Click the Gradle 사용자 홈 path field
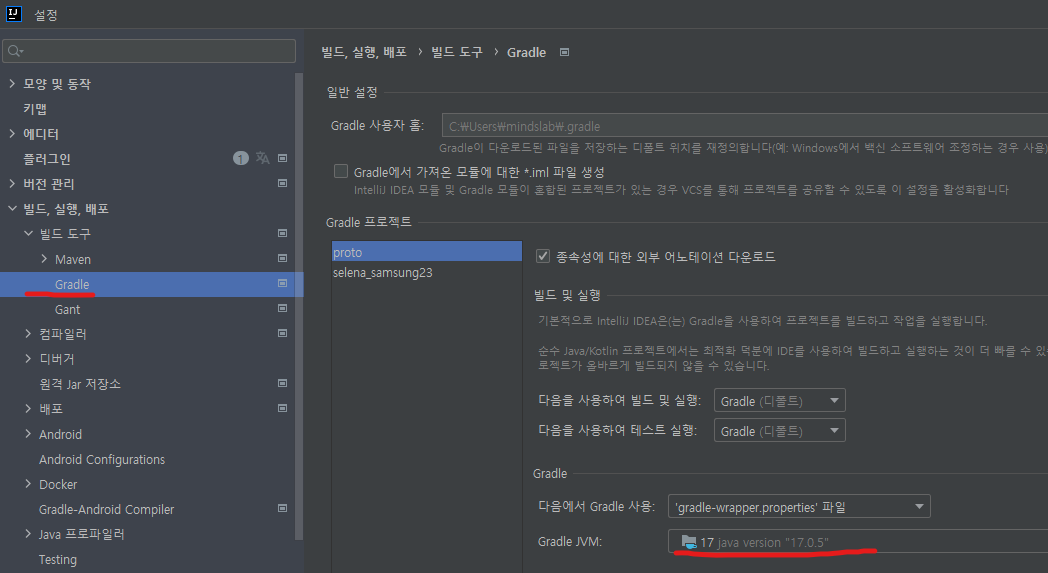The image size is (1048, 573). pyautogui.click(x=745, y=126)
